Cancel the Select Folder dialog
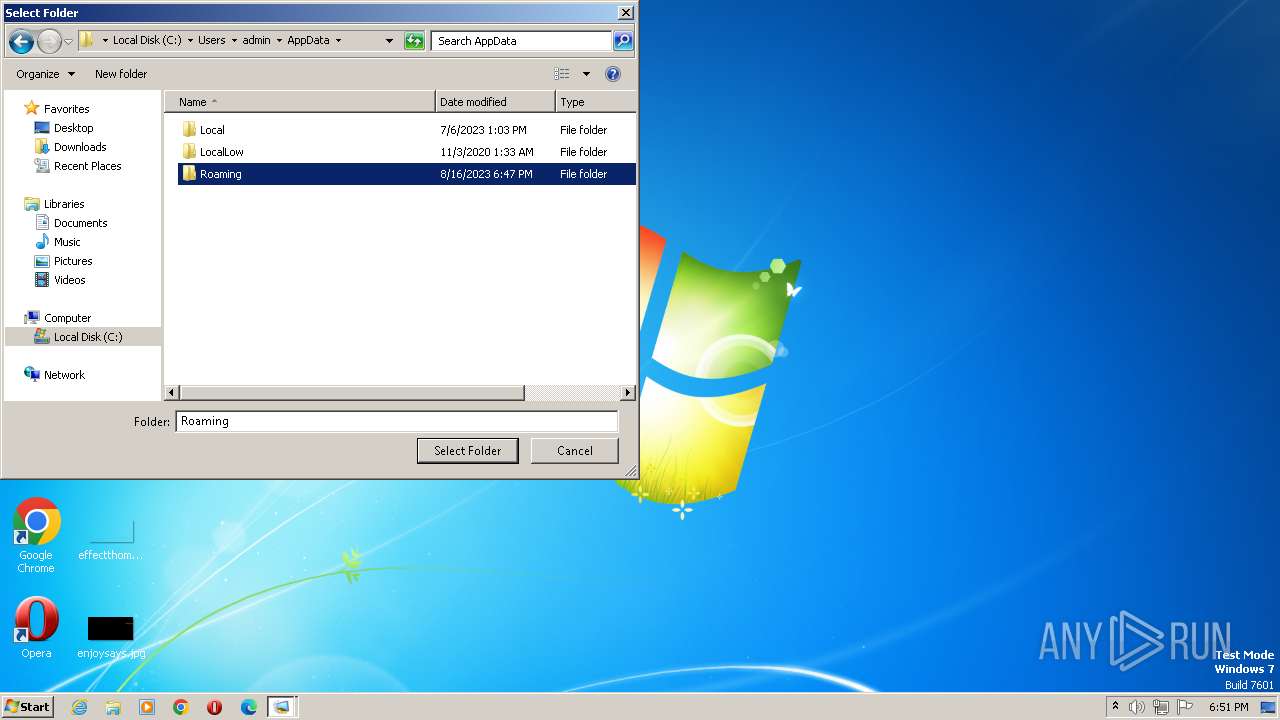This screenshot has height=720, width=1280. (575, 451)
